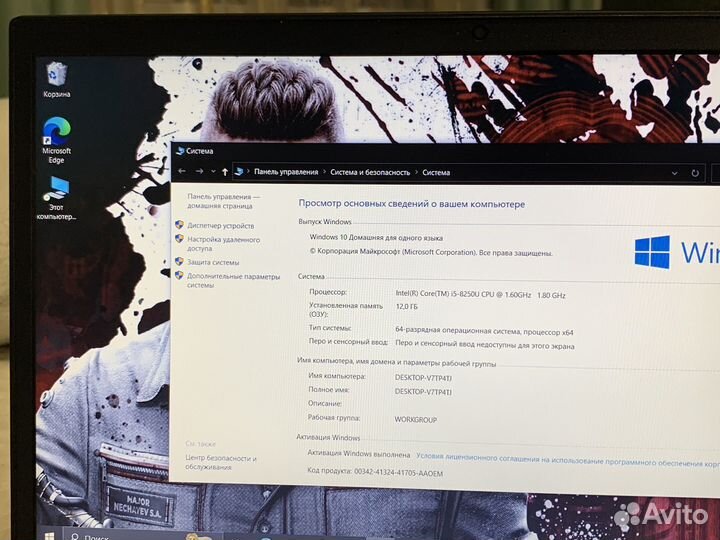
Task: Expand the arrow after Система и безопасность breadcrumb
Action: tap(416, 173)
